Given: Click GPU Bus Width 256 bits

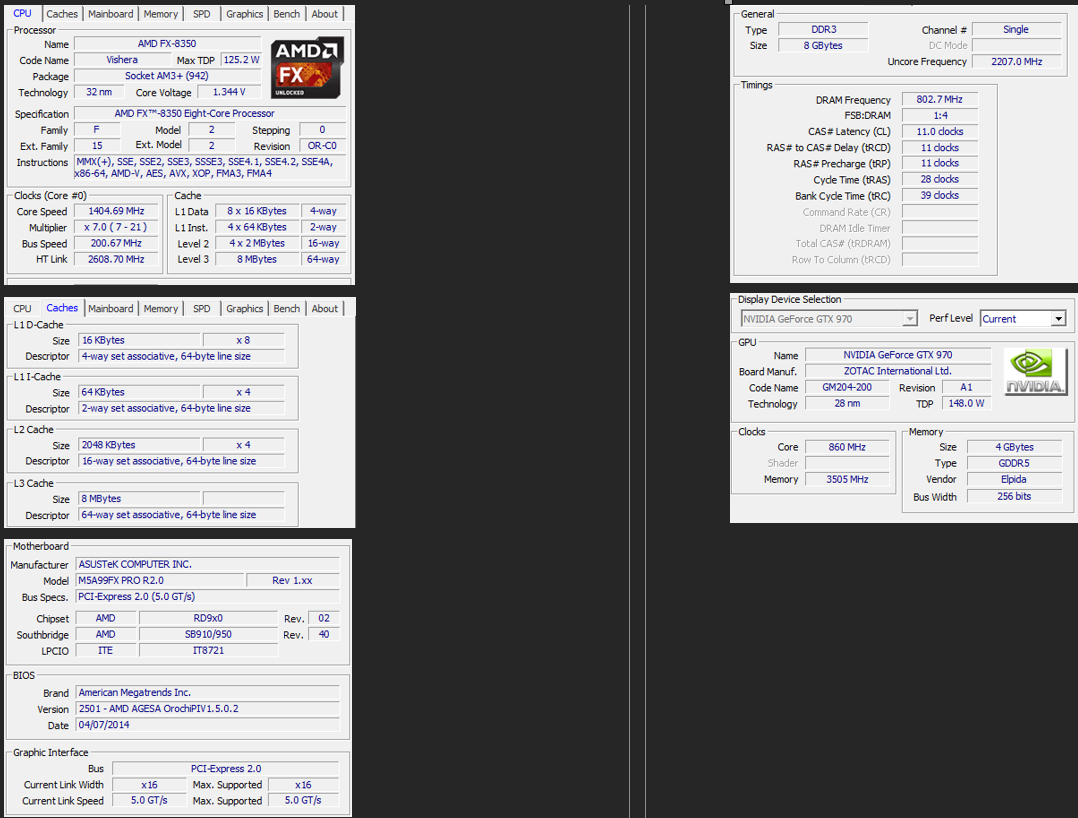Looking at the screenshot, I should click(1014, 496).
